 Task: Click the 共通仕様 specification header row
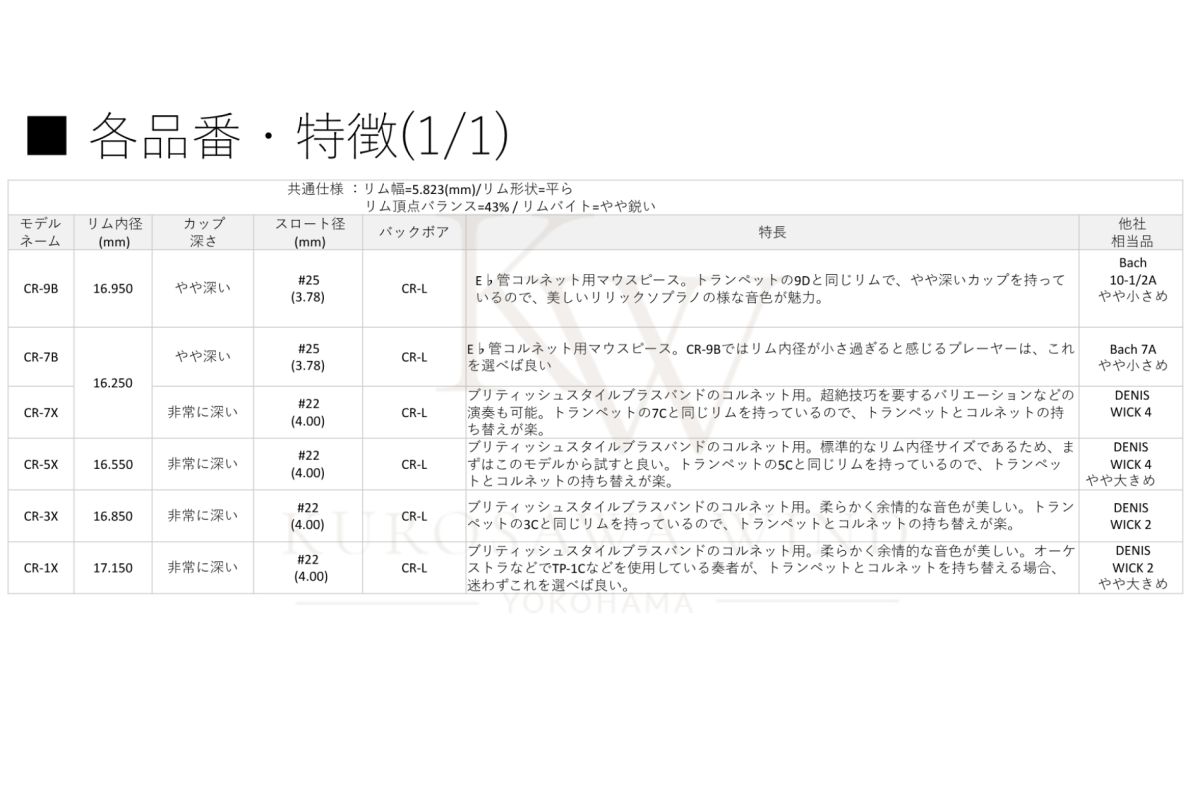pyautogui.click(x=595, y=197)
